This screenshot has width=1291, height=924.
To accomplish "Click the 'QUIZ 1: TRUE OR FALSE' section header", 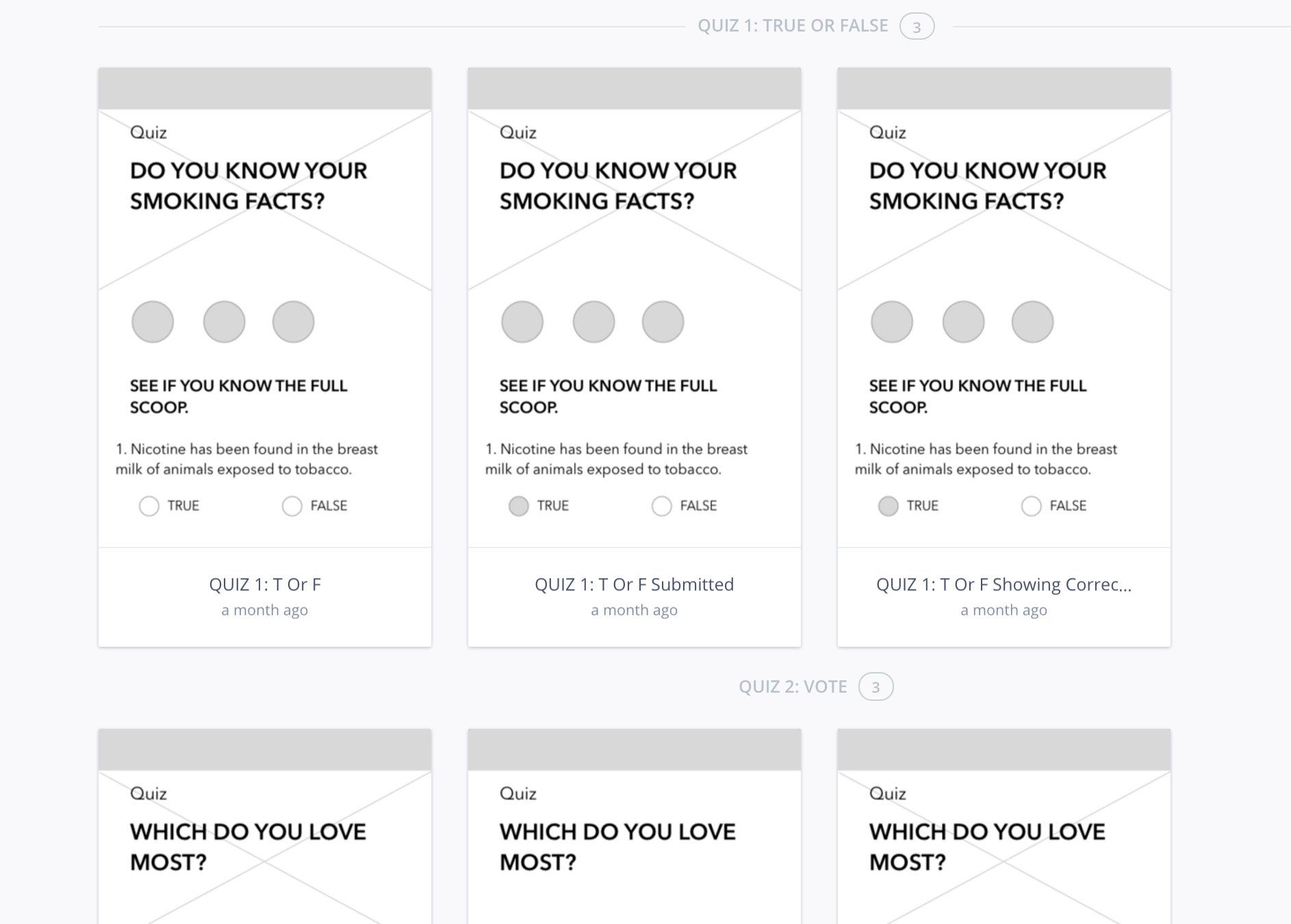I will coord(793,26).
